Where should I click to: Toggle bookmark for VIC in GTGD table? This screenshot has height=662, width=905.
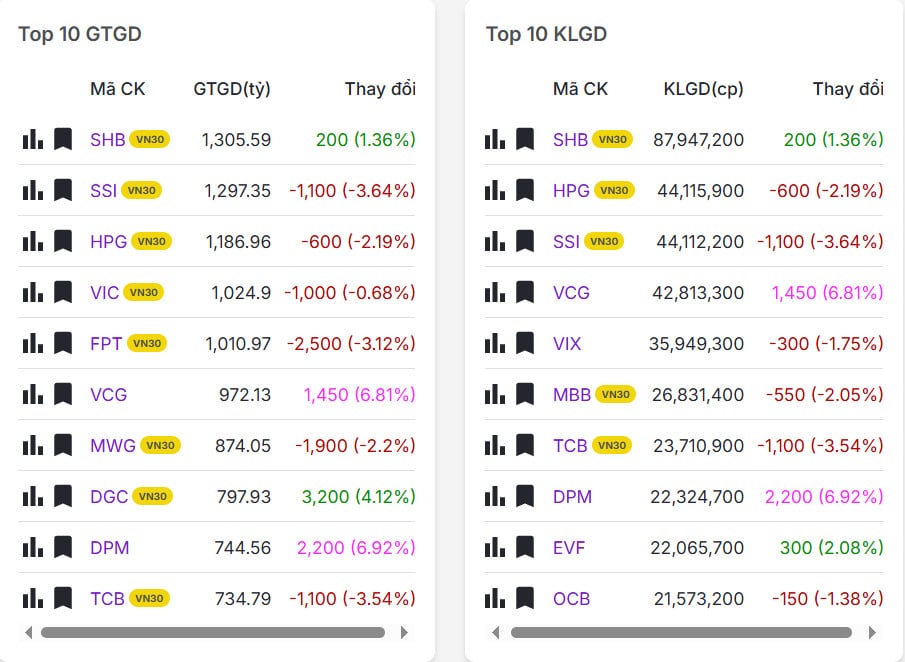pyautogui.click(x=63, y=292)
